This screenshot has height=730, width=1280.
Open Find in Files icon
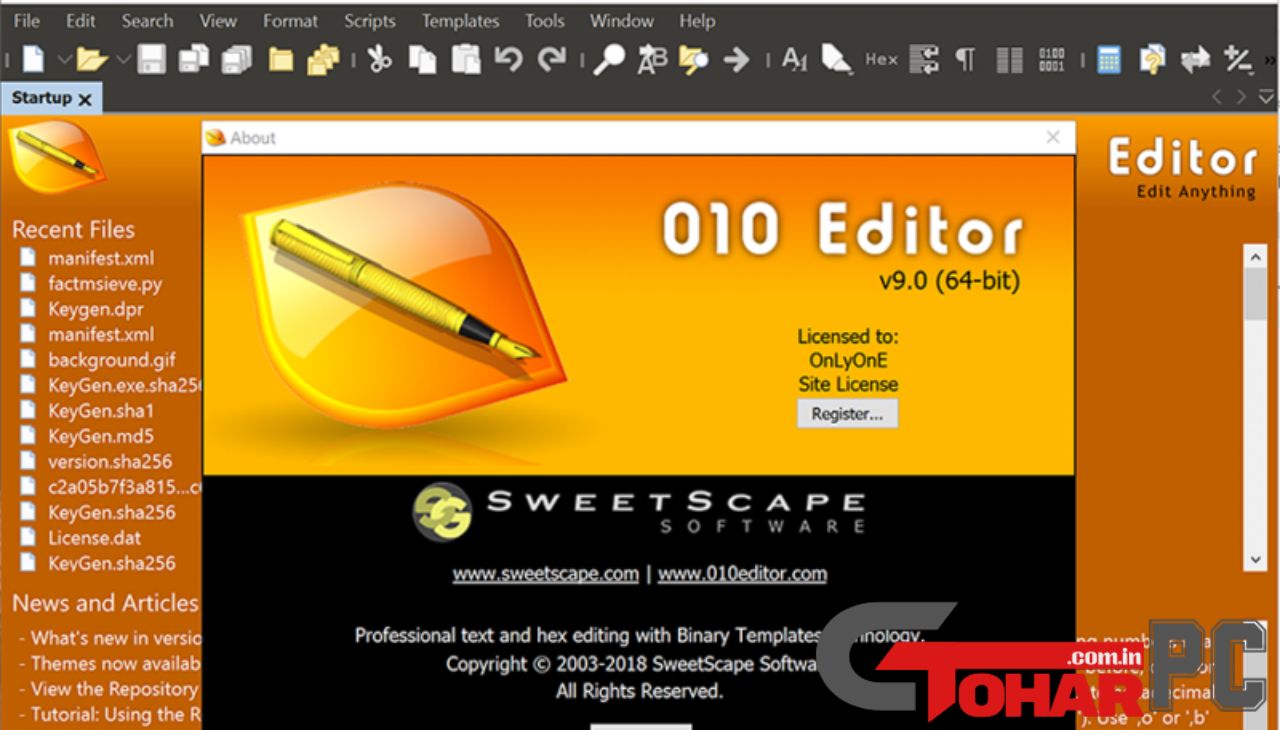[694, 60]
